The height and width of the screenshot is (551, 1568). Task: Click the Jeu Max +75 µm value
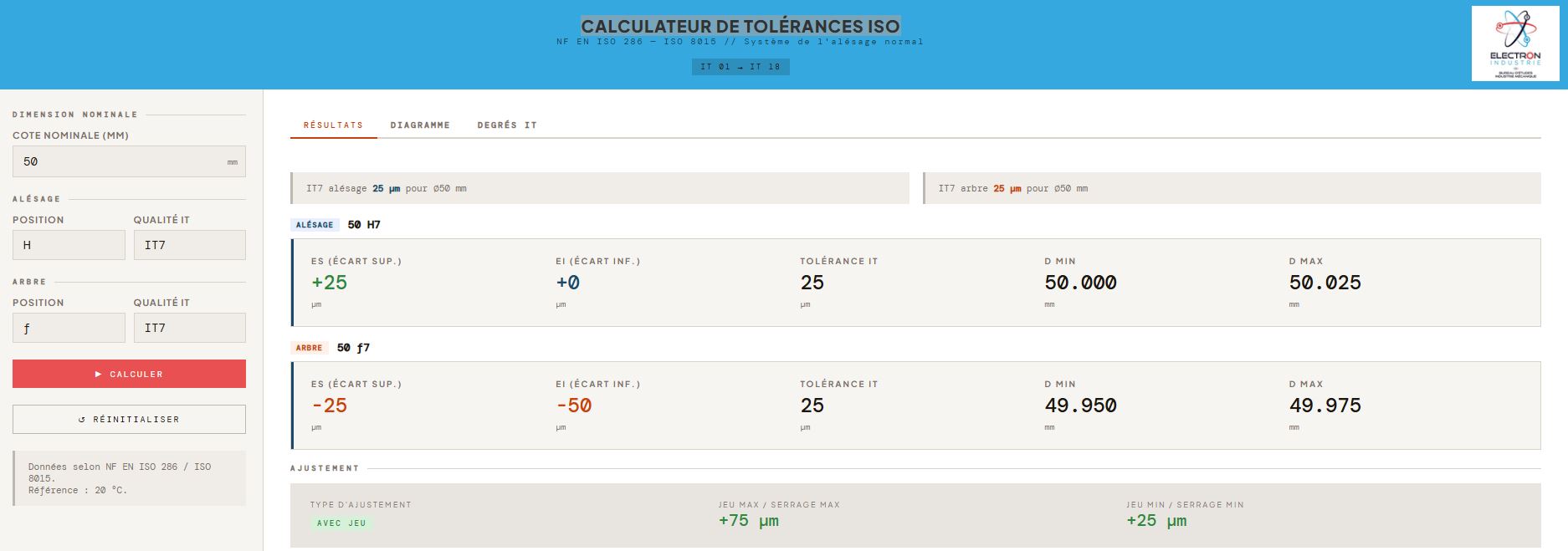(749, 521)
